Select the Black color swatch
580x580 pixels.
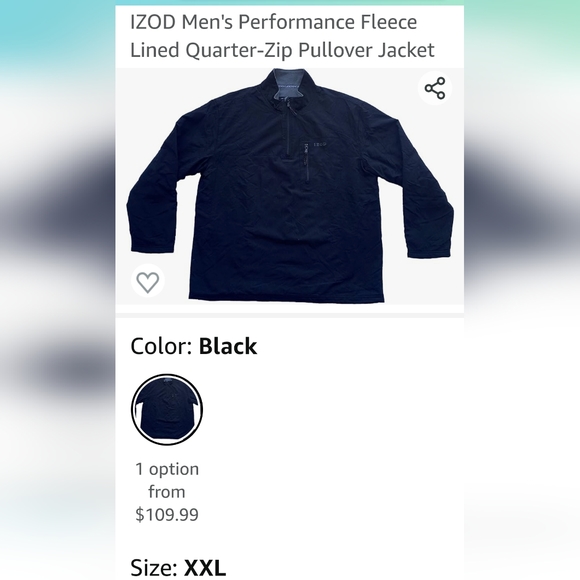167,409
